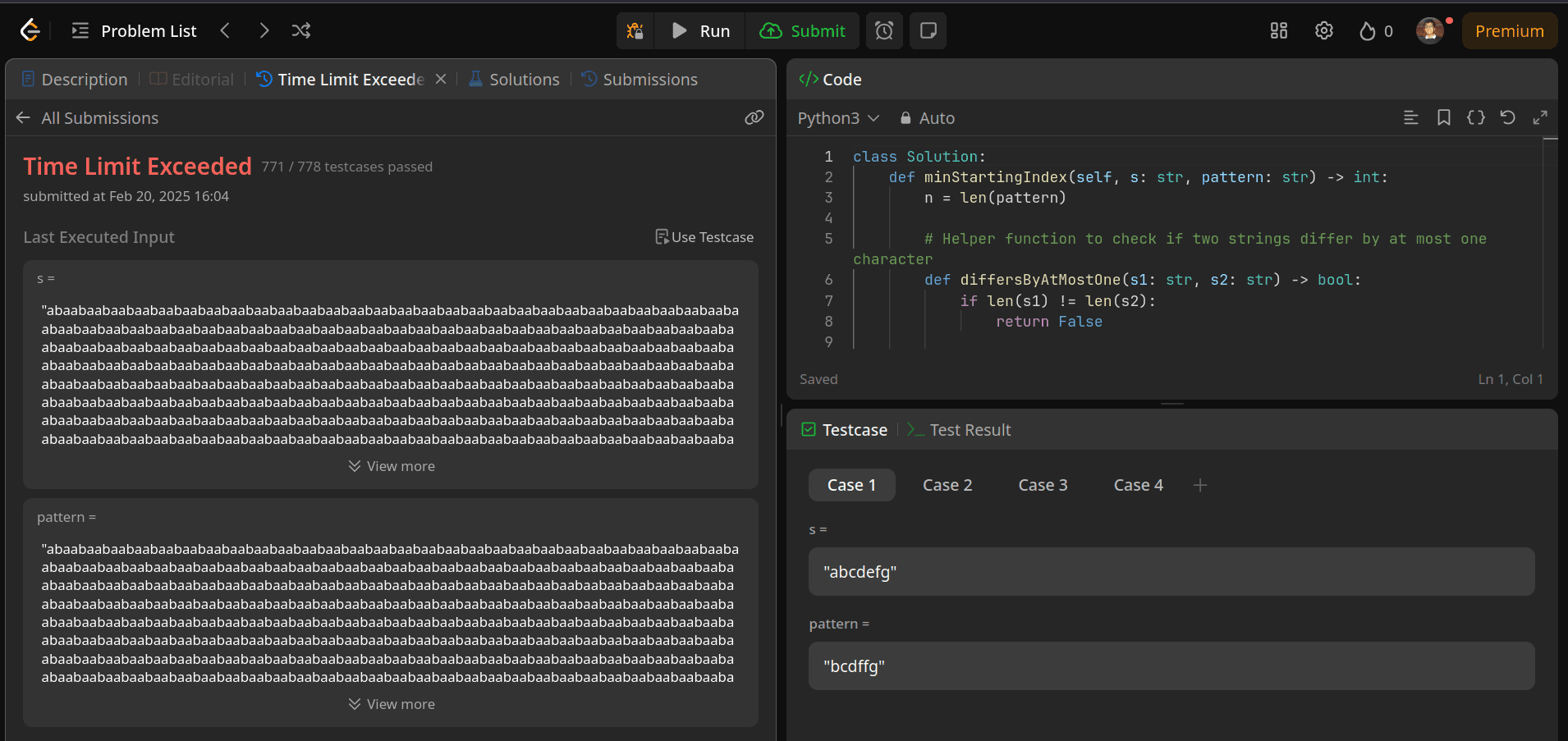Click the pattern input field "bcdffg"
The height and width of the screenshot is (741, 1568).
tap(1171, 666)
